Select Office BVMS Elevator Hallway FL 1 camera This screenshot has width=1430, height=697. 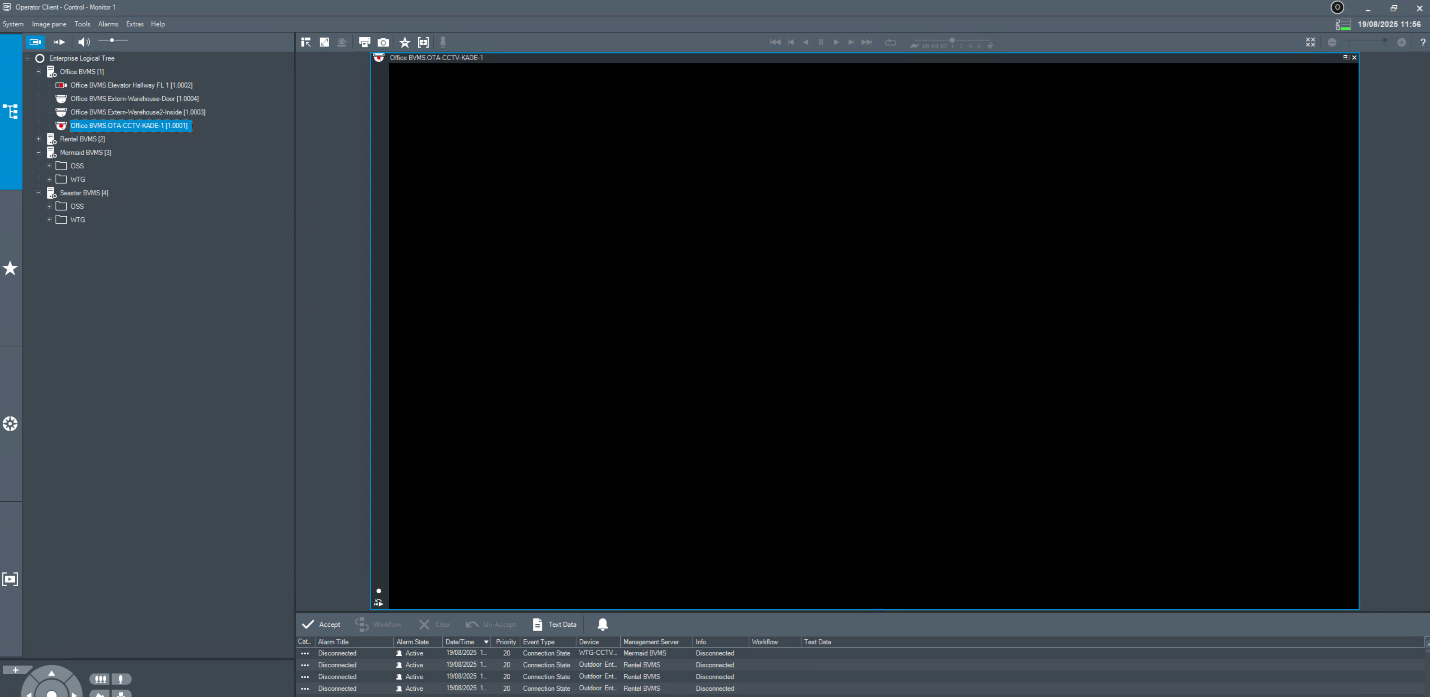point(131,85)
